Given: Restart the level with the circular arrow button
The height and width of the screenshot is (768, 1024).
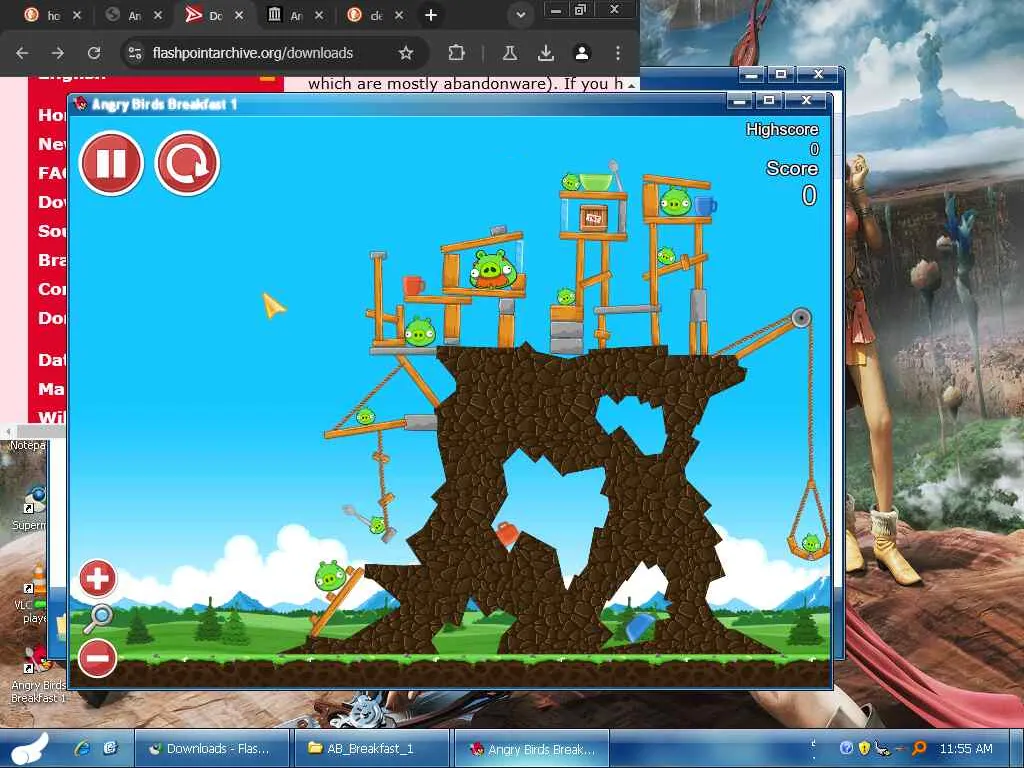Looking at the screenshot, I should (x=187, y=163).
